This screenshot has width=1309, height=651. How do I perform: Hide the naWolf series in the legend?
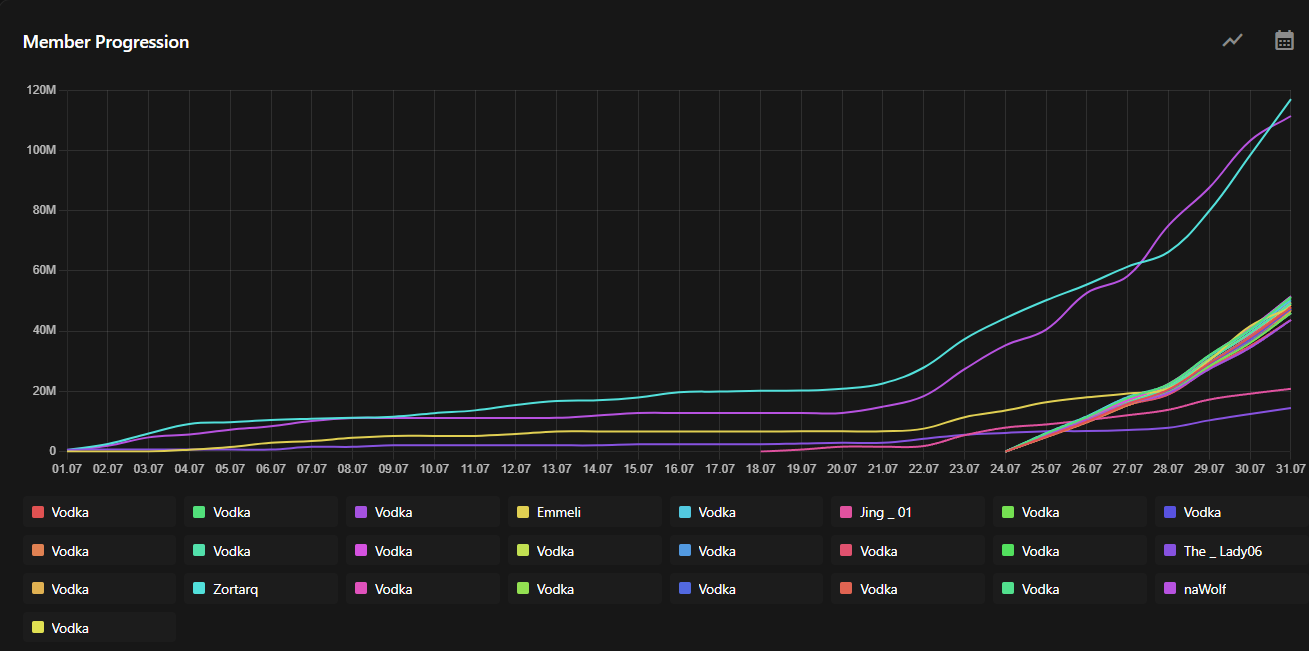(1232, 589)
